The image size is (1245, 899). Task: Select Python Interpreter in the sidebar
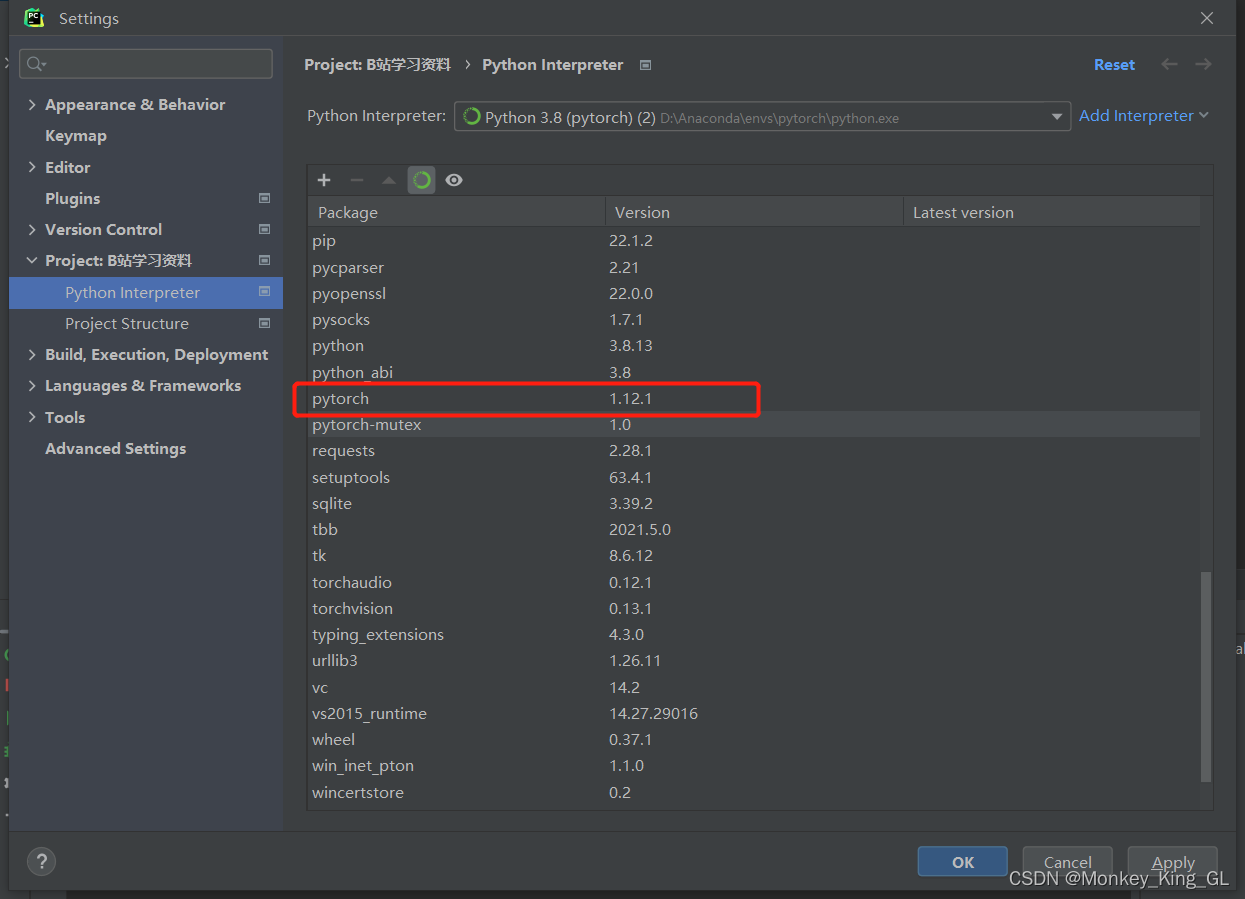(146, 292)
